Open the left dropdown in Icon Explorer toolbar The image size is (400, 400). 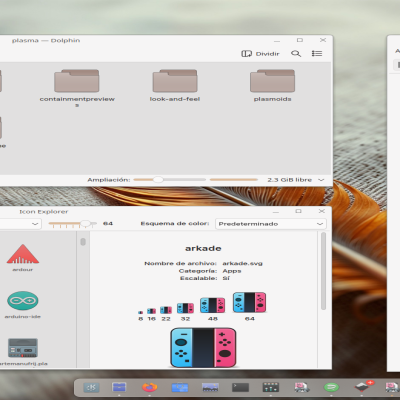[x=20, y=224]
